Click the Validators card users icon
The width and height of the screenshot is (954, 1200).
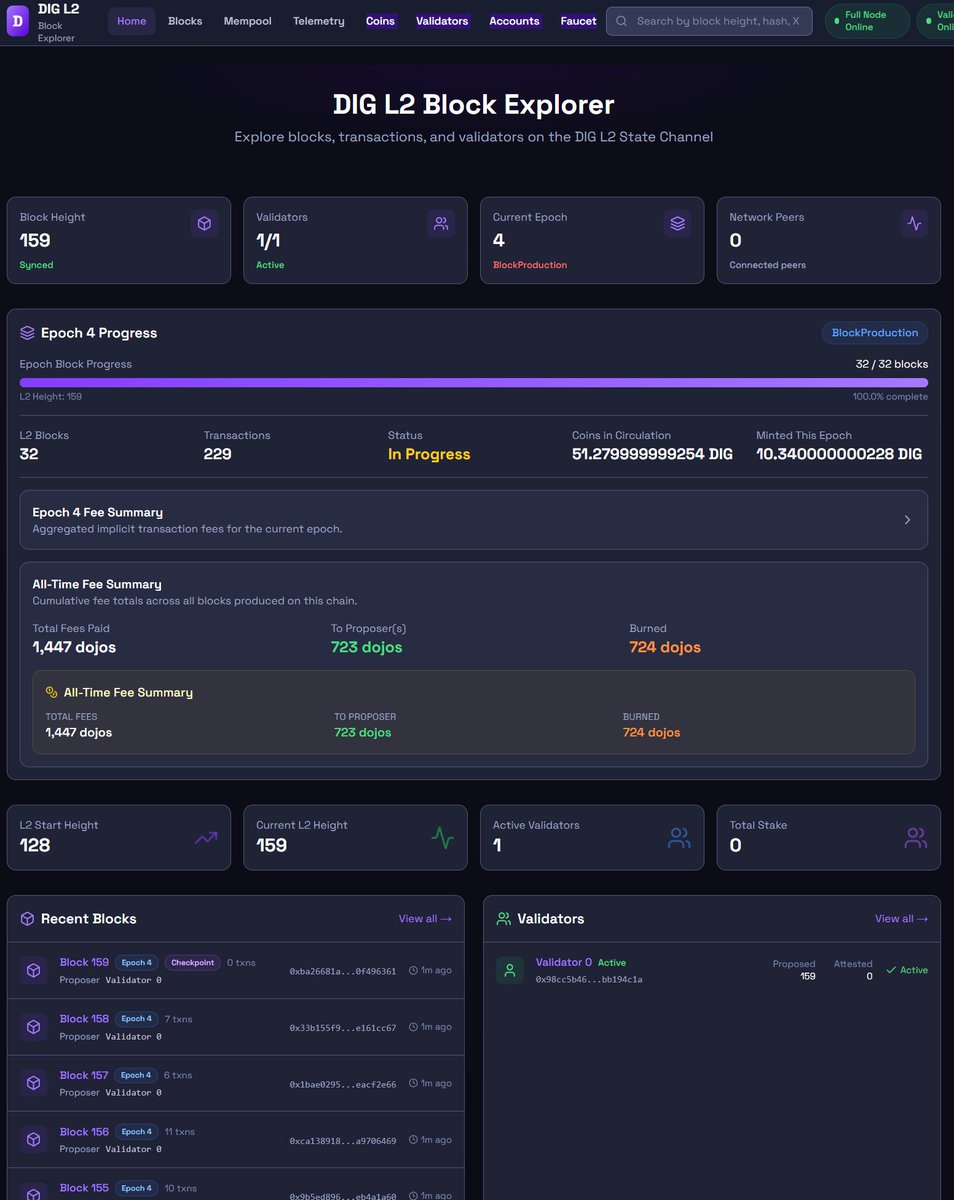pyautogui.click(x=441, y=224)
